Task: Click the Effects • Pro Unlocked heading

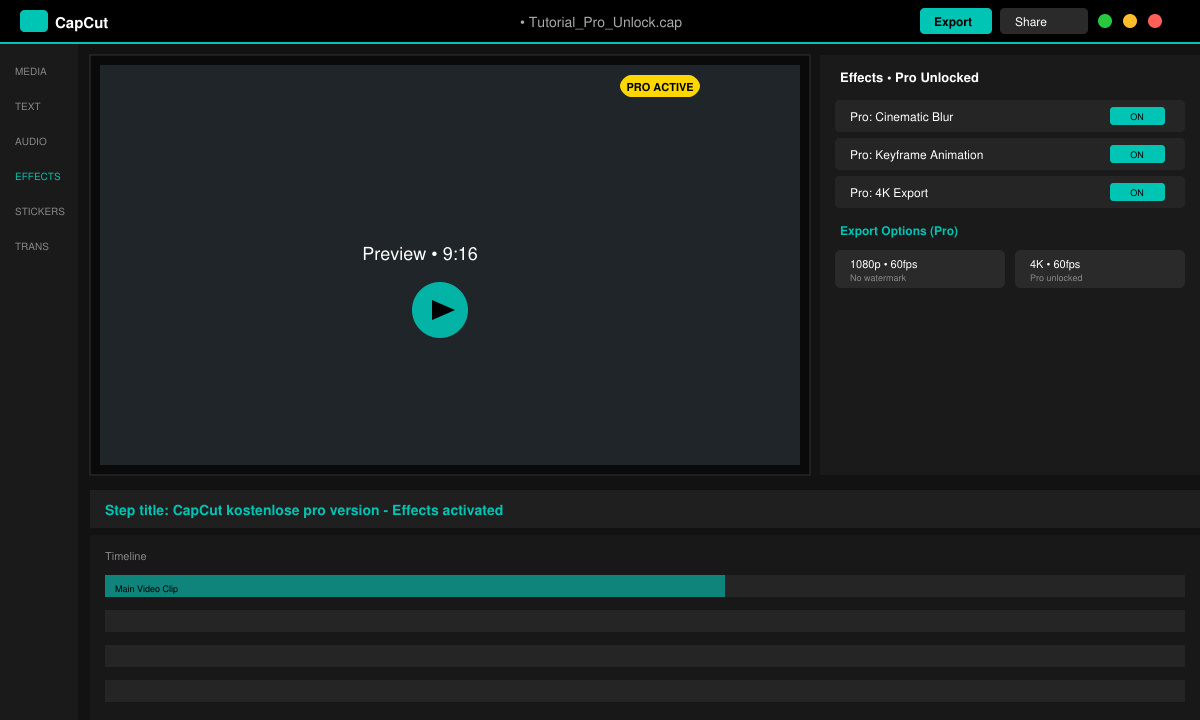Action: click(x=909, y=78)
